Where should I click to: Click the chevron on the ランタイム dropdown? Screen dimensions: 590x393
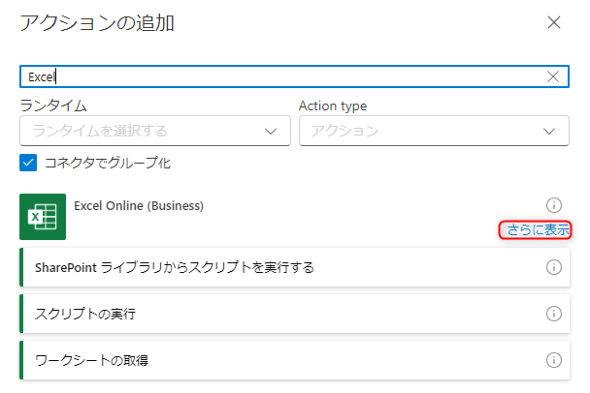(271, 131)
